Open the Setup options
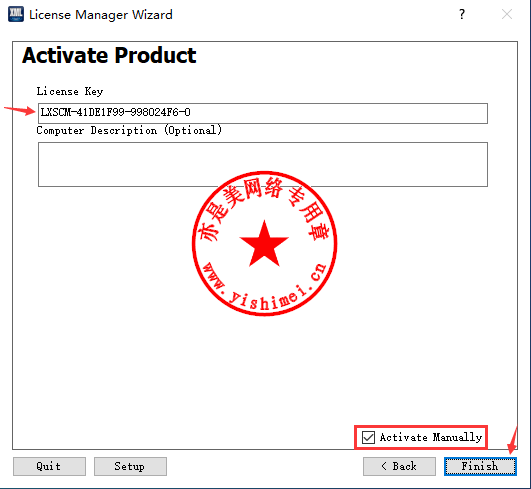 pyautogui.click(x=130, y=466)
